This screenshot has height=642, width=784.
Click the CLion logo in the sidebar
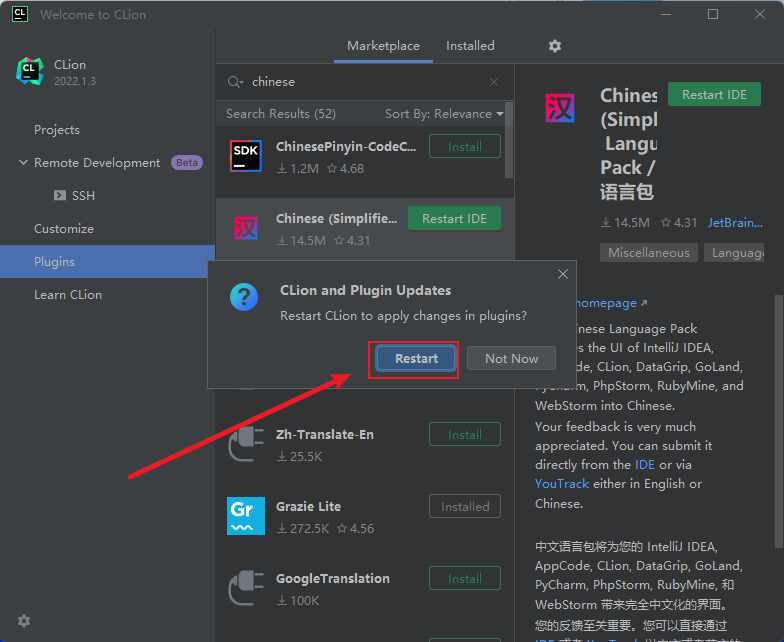(x=30, y=71)
